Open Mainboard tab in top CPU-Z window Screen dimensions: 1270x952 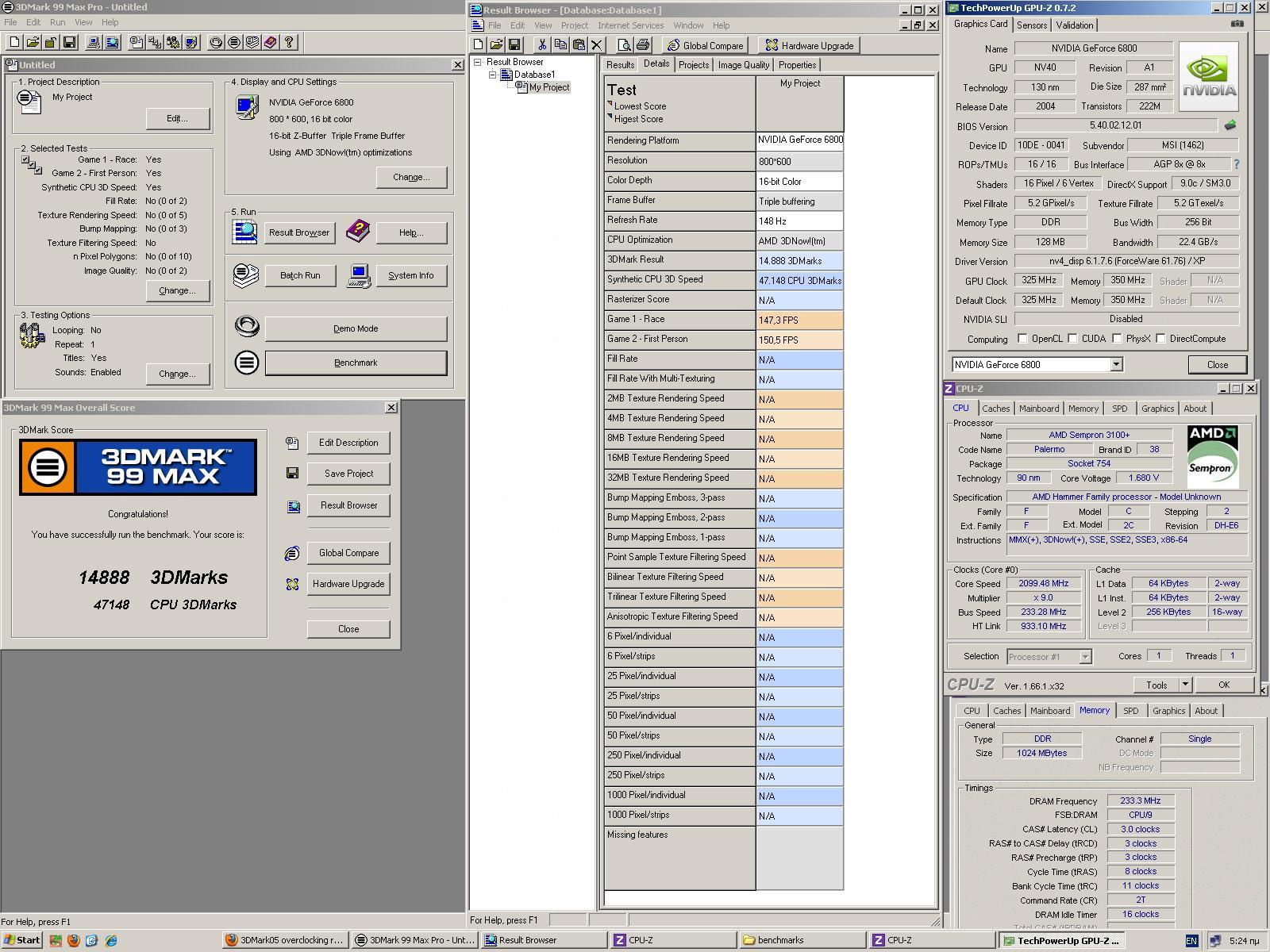click(x=1039, y=409)
